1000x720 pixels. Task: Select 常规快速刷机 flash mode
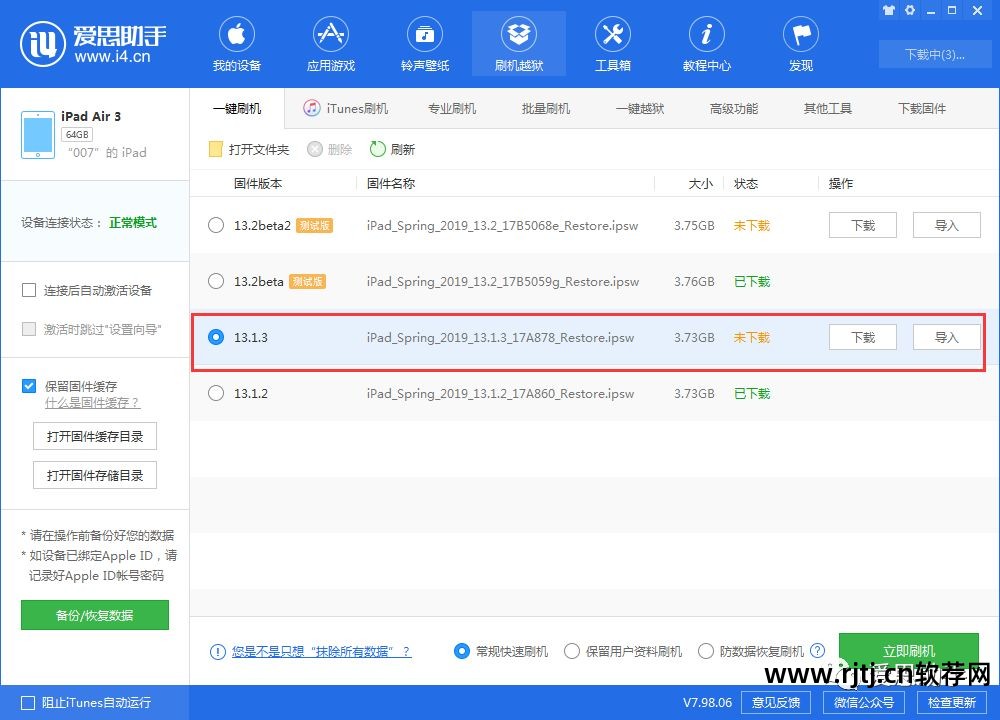tap(462, 651)
